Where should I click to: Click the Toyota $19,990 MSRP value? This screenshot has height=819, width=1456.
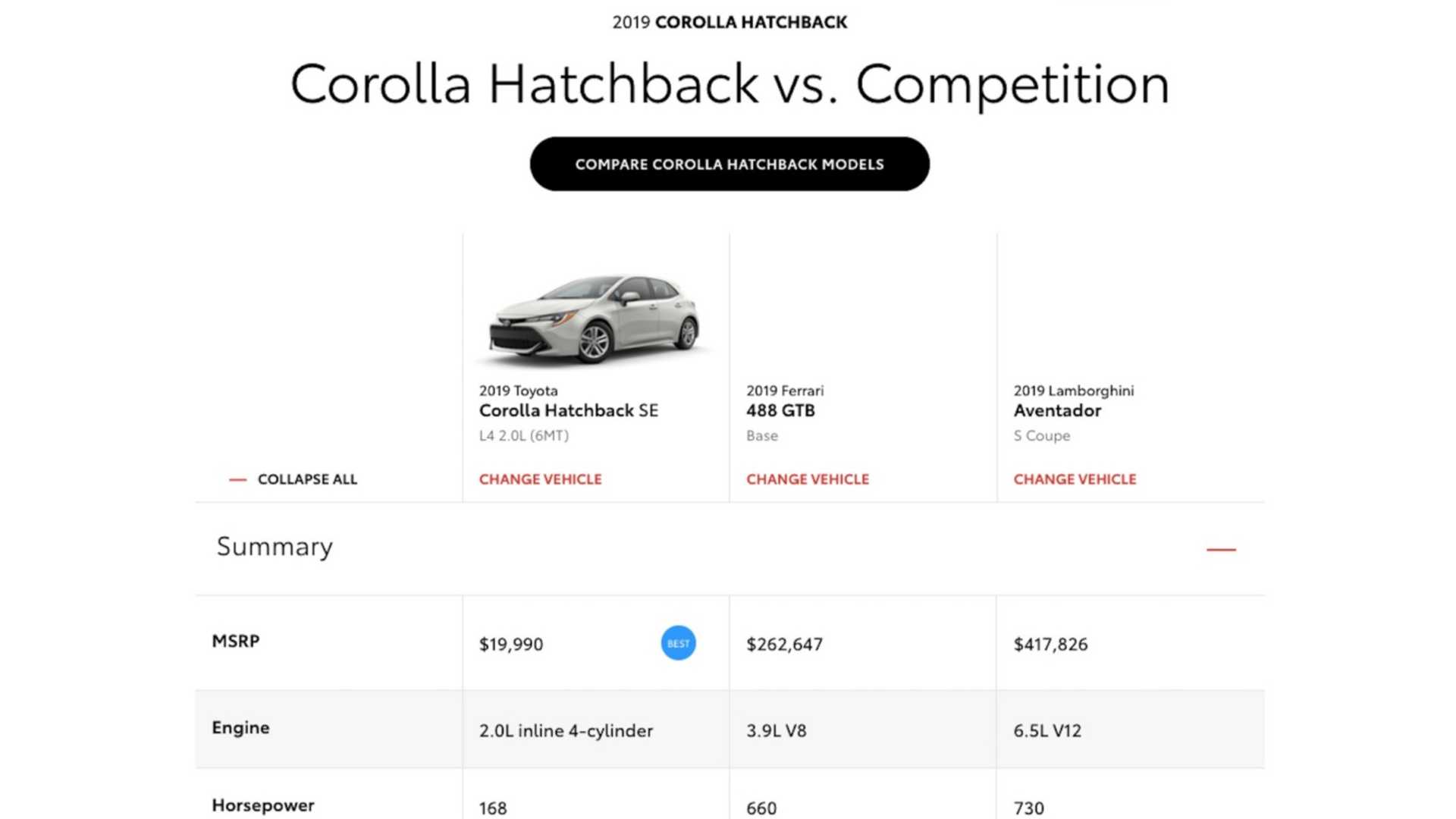[511, 645]
